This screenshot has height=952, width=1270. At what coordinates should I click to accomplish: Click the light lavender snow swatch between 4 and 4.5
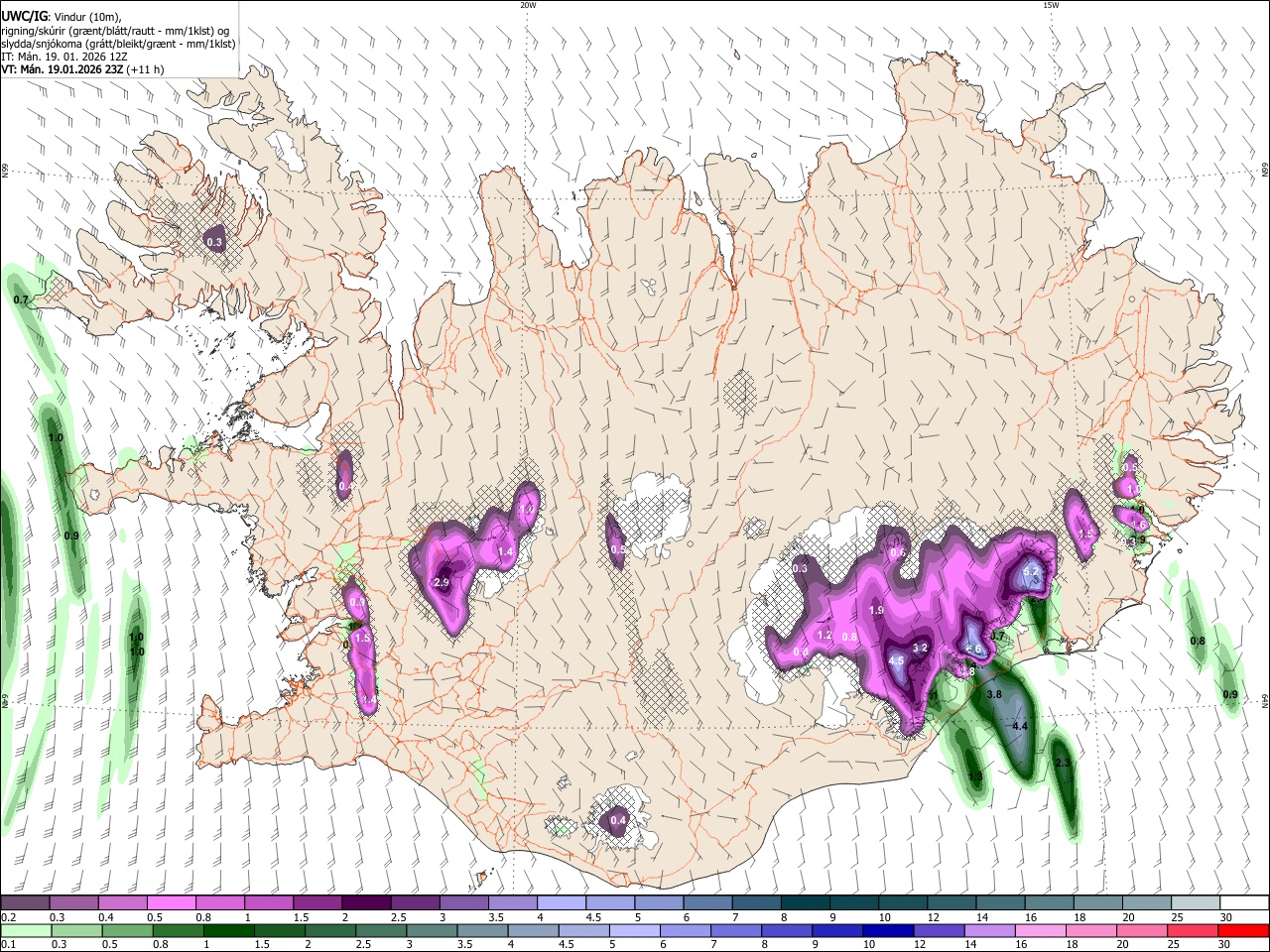point(562,902)
